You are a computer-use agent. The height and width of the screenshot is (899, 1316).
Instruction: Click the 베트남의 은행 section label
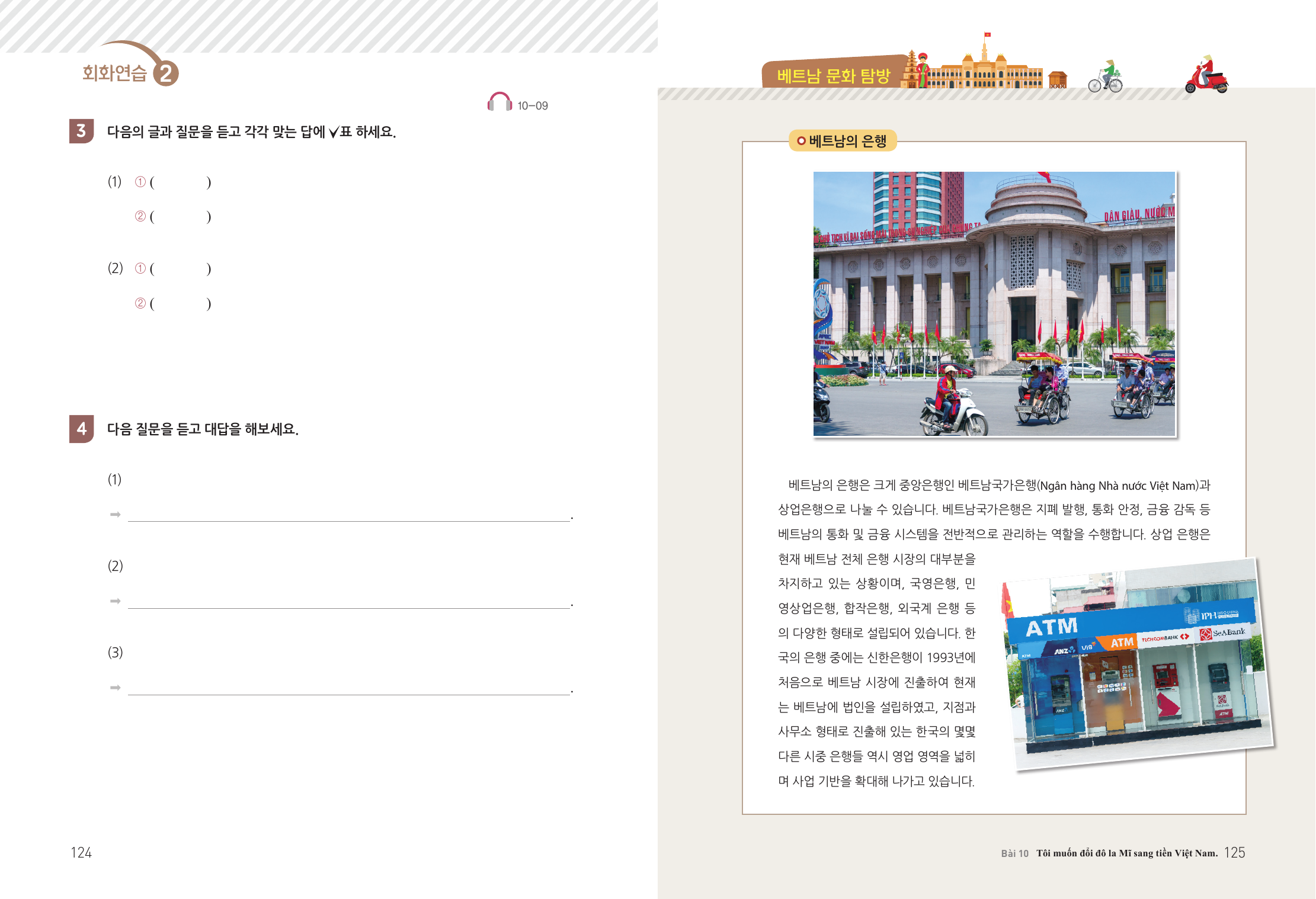[x=843, y=141]
